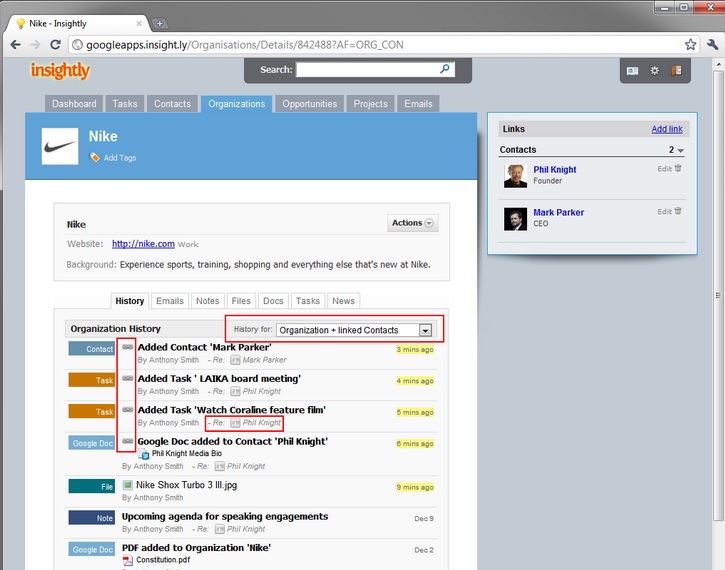Open 'Upcoming agenda for speaking engagements' note
Image resolution: width=725 pixels, height=570 pixels.
pyautogui.click(x=225, y=516)
